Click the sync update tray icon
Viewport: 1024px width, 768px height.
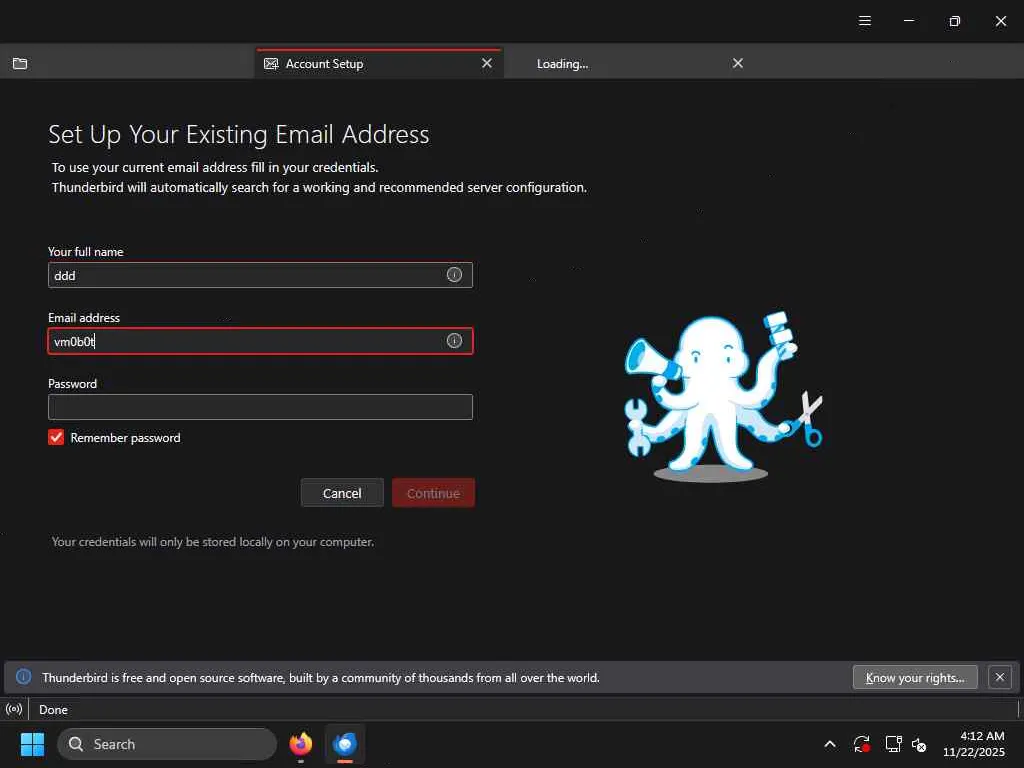(861, 744)
